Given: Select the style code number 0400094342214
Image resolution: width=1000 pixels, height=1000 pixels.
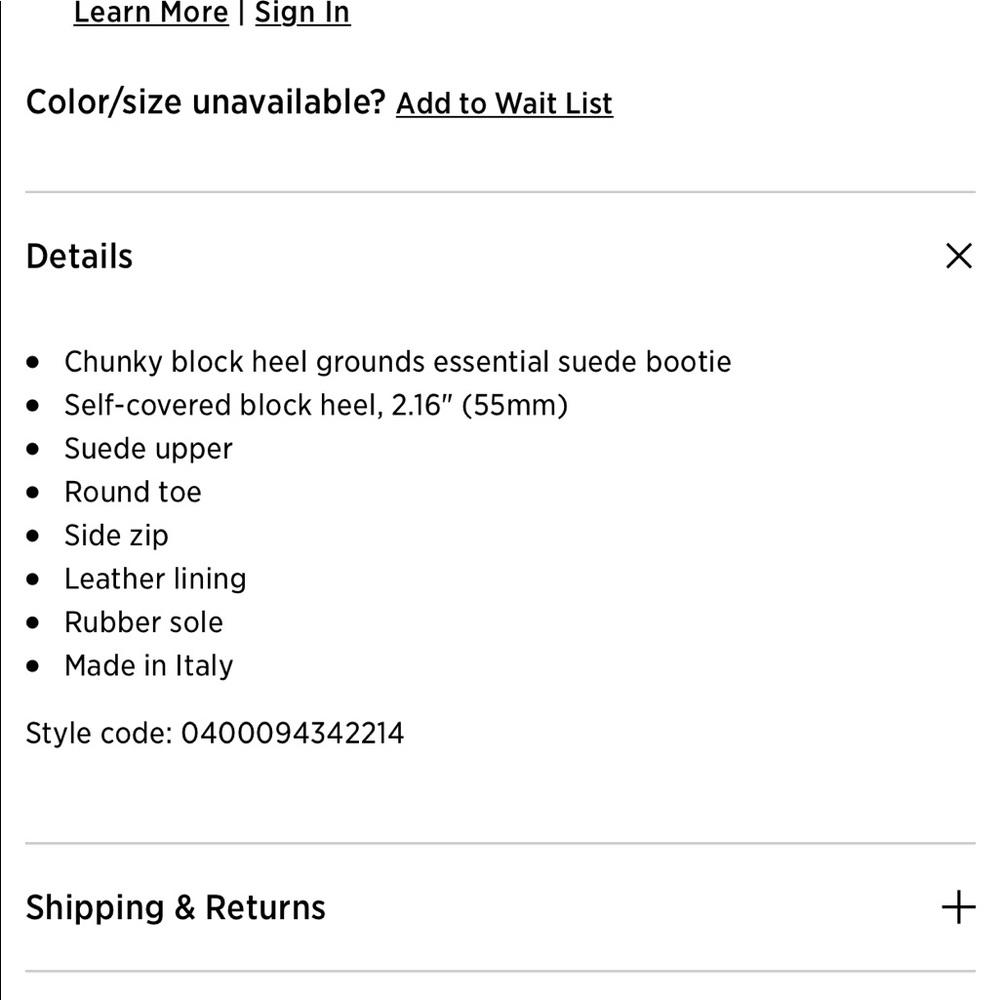Looking at the screenshot, I should 292,733.
